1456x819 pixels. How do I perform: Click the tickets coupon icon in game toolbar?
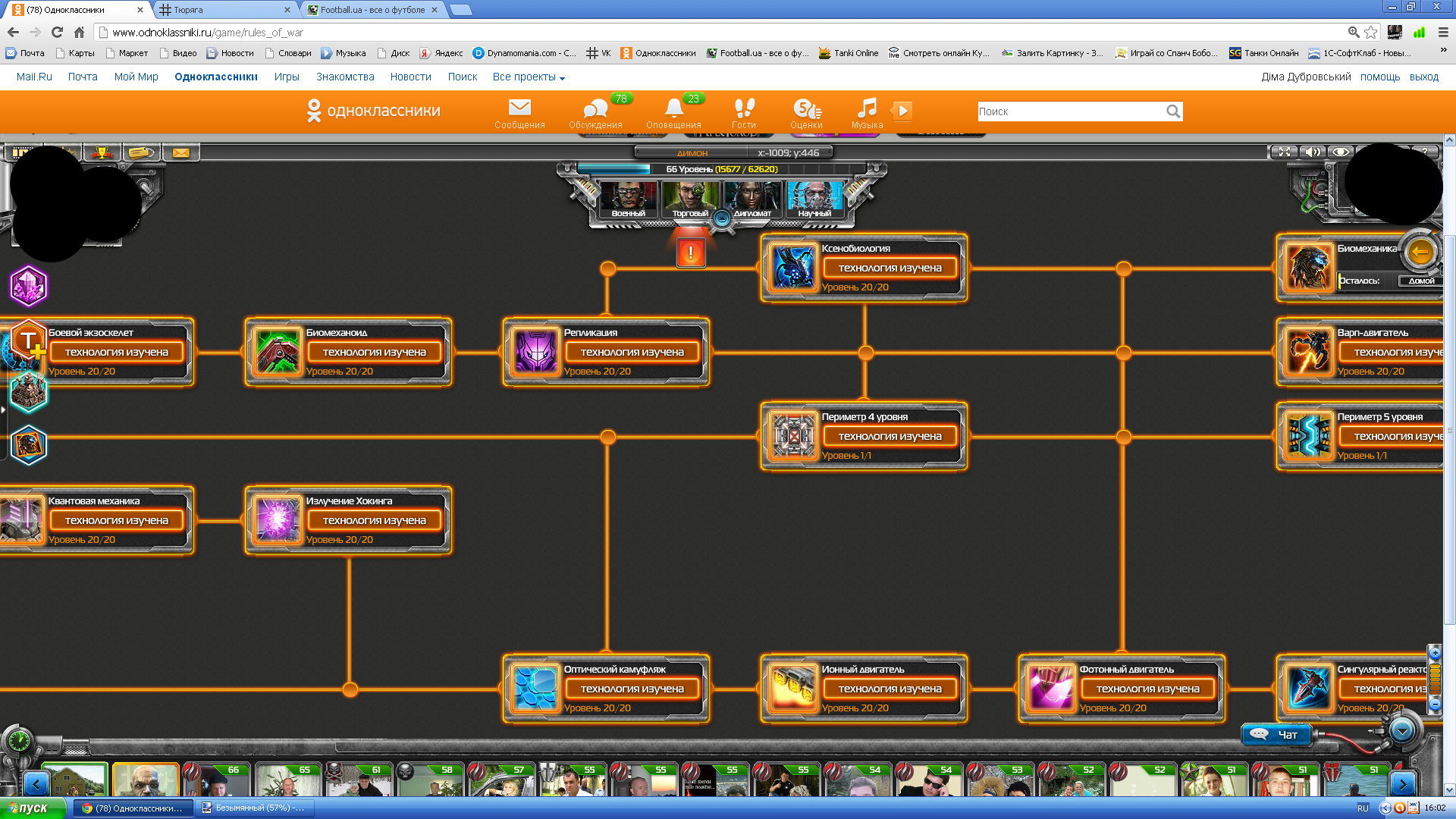141,152
